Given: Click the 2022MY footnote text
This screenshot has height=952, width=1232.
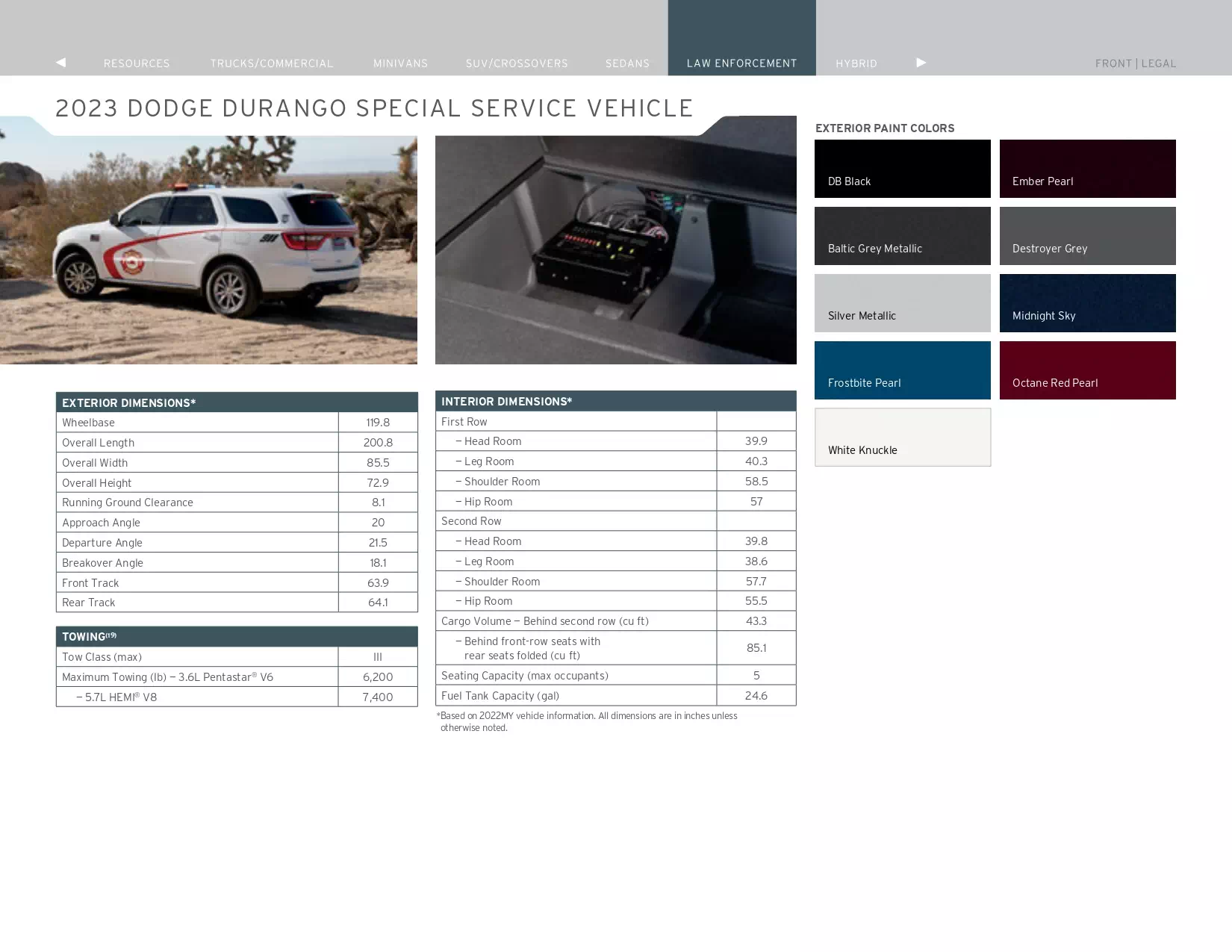Looking at the screenshot, I should tap(587, 721).
